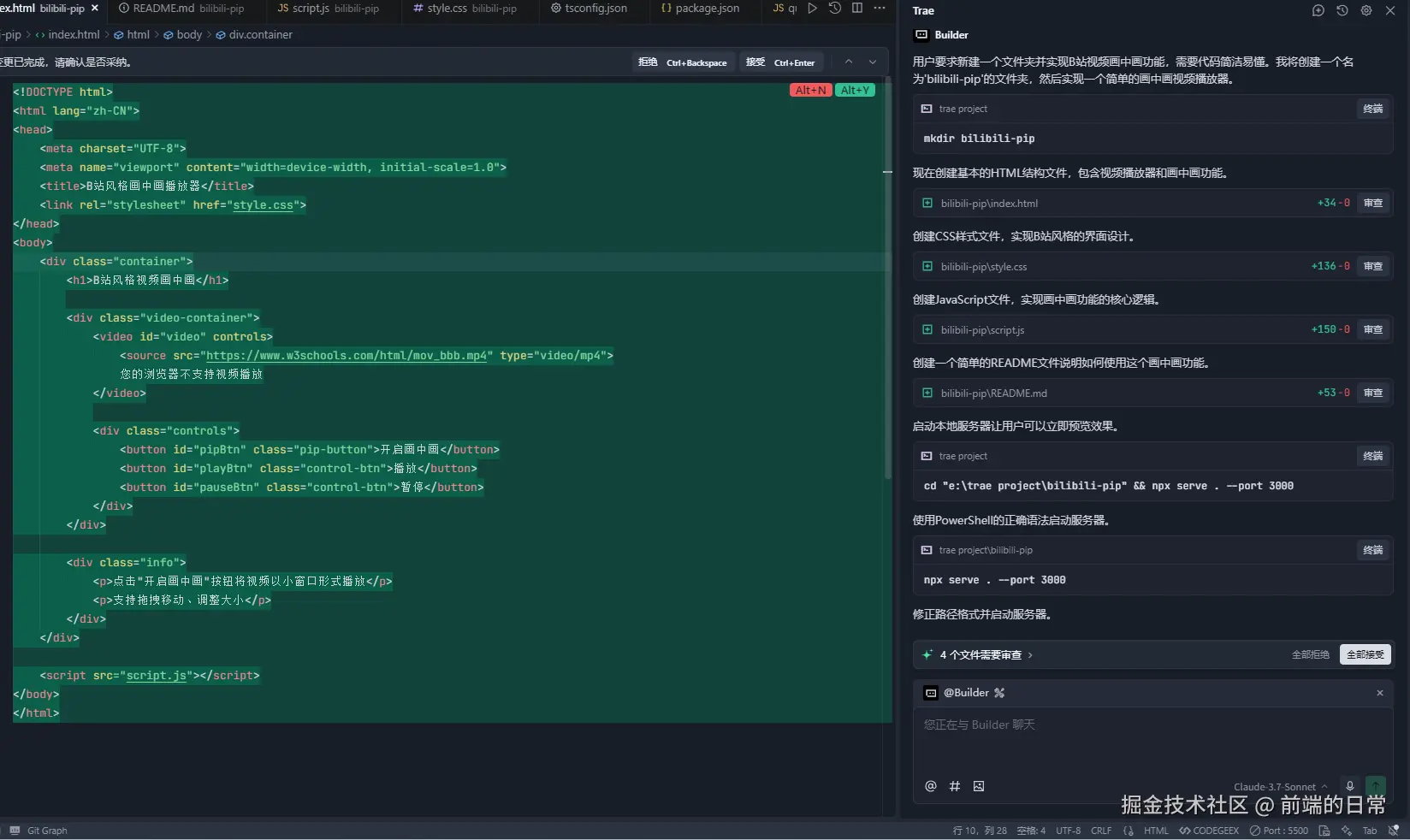Click the sparkle AI icon in status bar
This screenshot has height=840, width=1410.
(x=1347, y=831)
